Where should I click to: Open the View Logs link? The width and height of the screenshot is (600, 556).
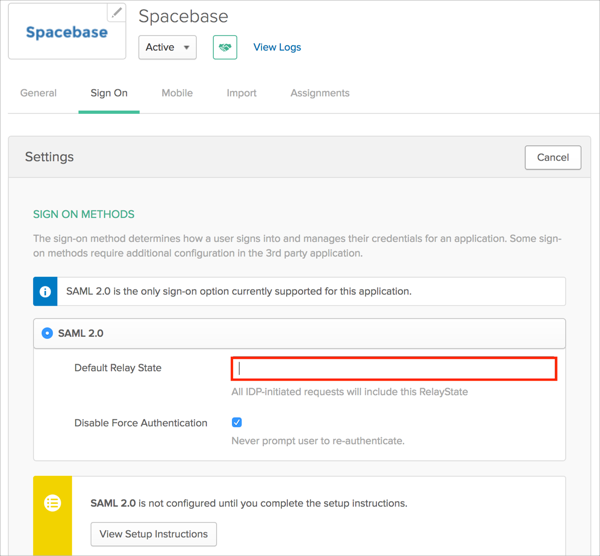[x=277, y=47]
